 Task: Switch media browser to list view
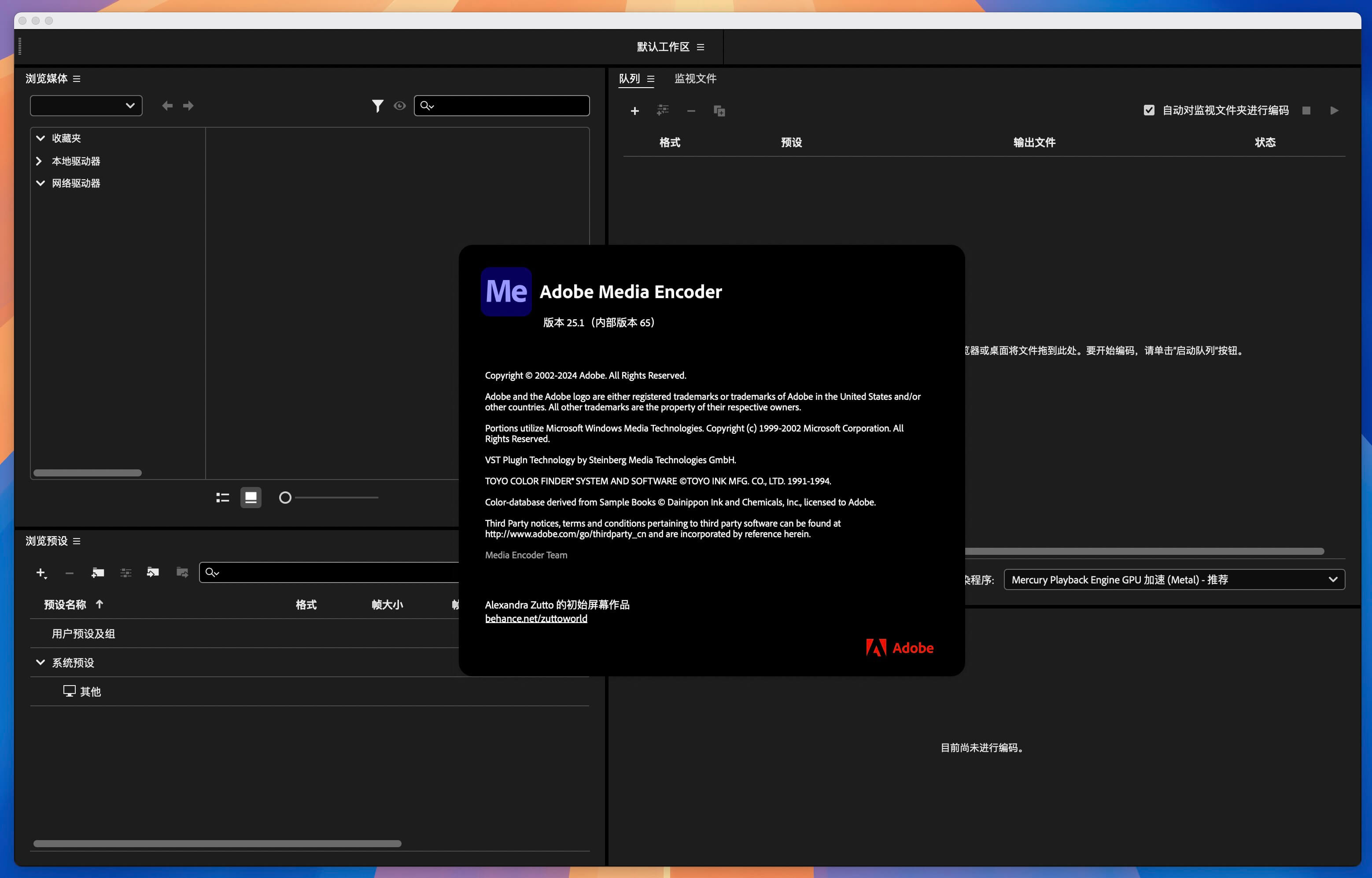point(223,498)
